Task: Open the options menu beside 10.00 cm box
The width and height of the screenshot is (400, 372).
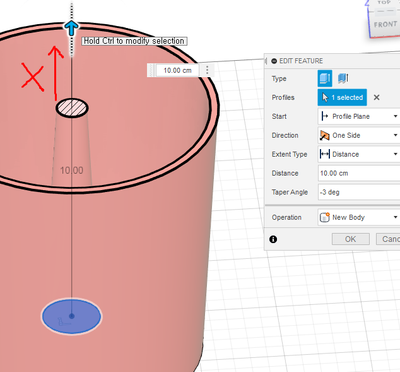Action: coord(207,70)
